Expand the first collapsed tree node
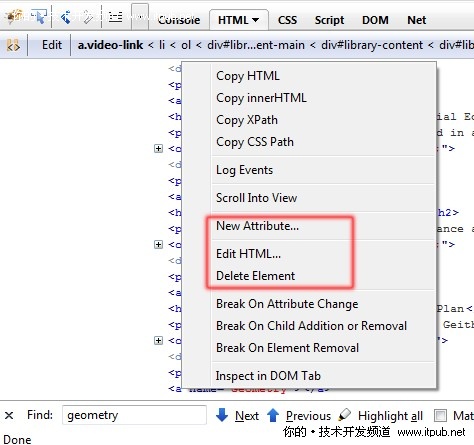The height and width of the screenshot is (445, 474). click(159, 148)
